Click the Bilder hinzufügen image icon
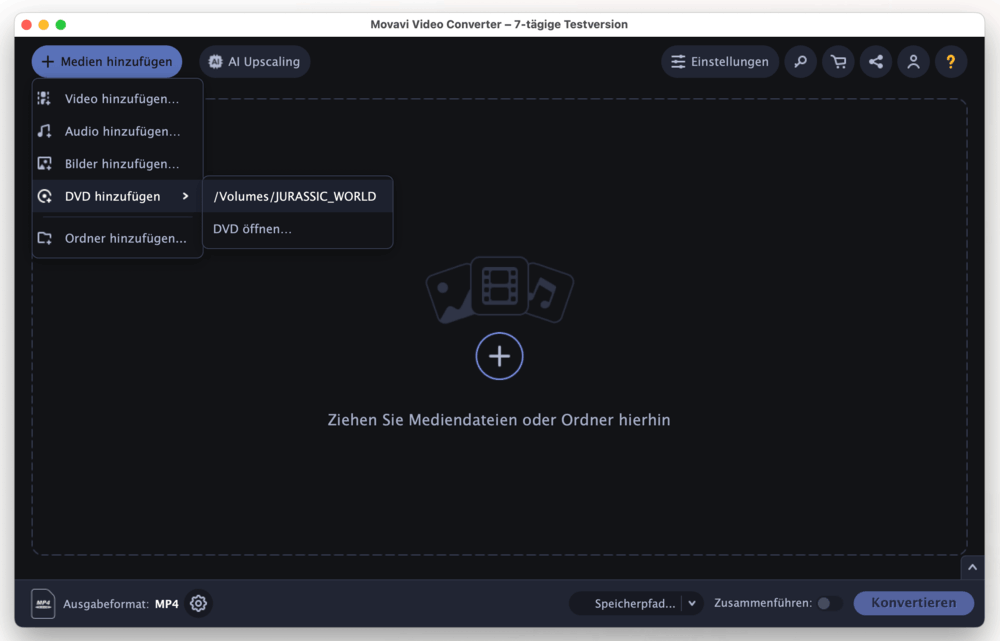Screen dimensions: 1000x641 (x=44, y=163)
